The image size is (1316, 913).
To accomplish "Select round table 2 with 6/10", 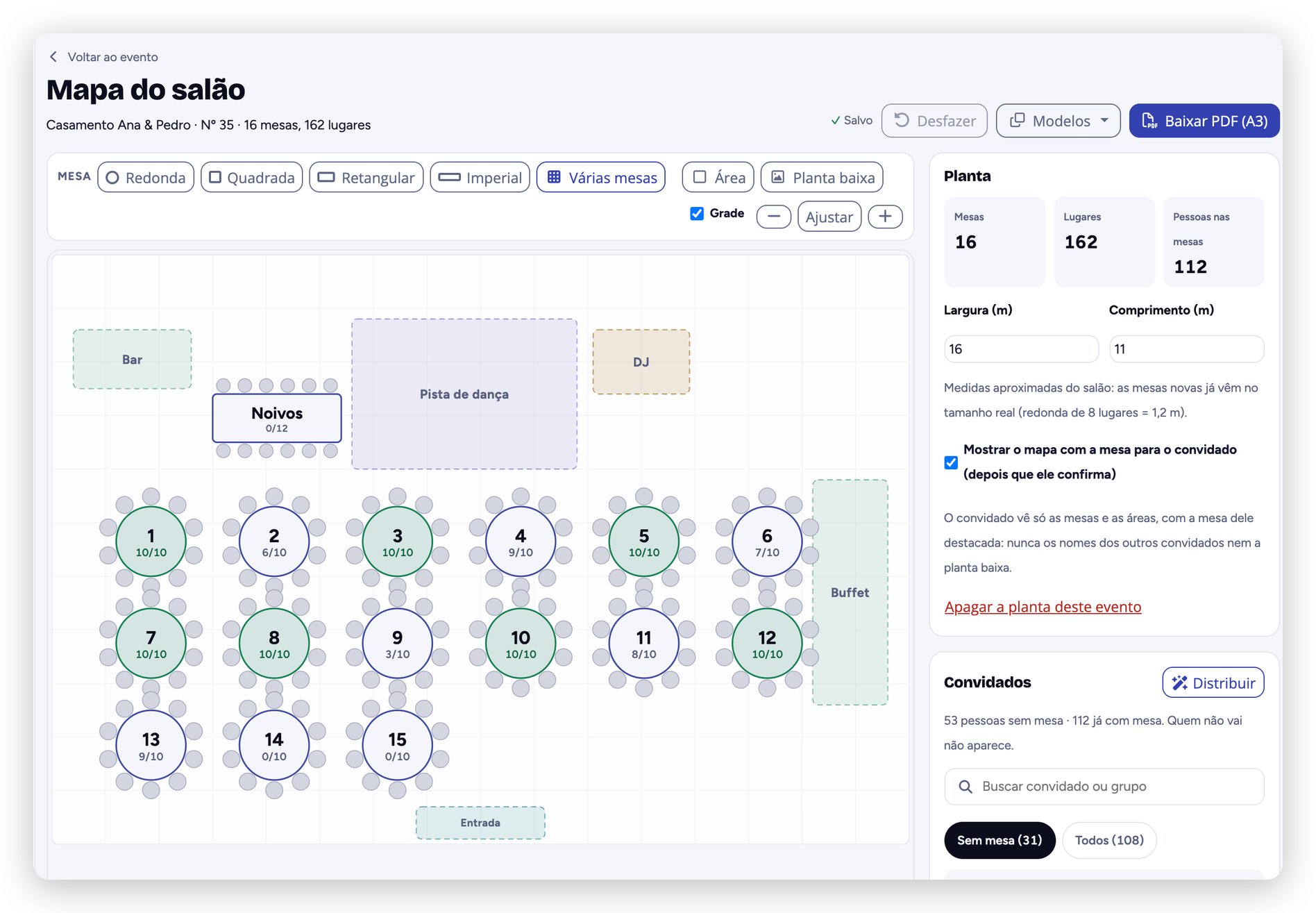I will click(274, 542).
